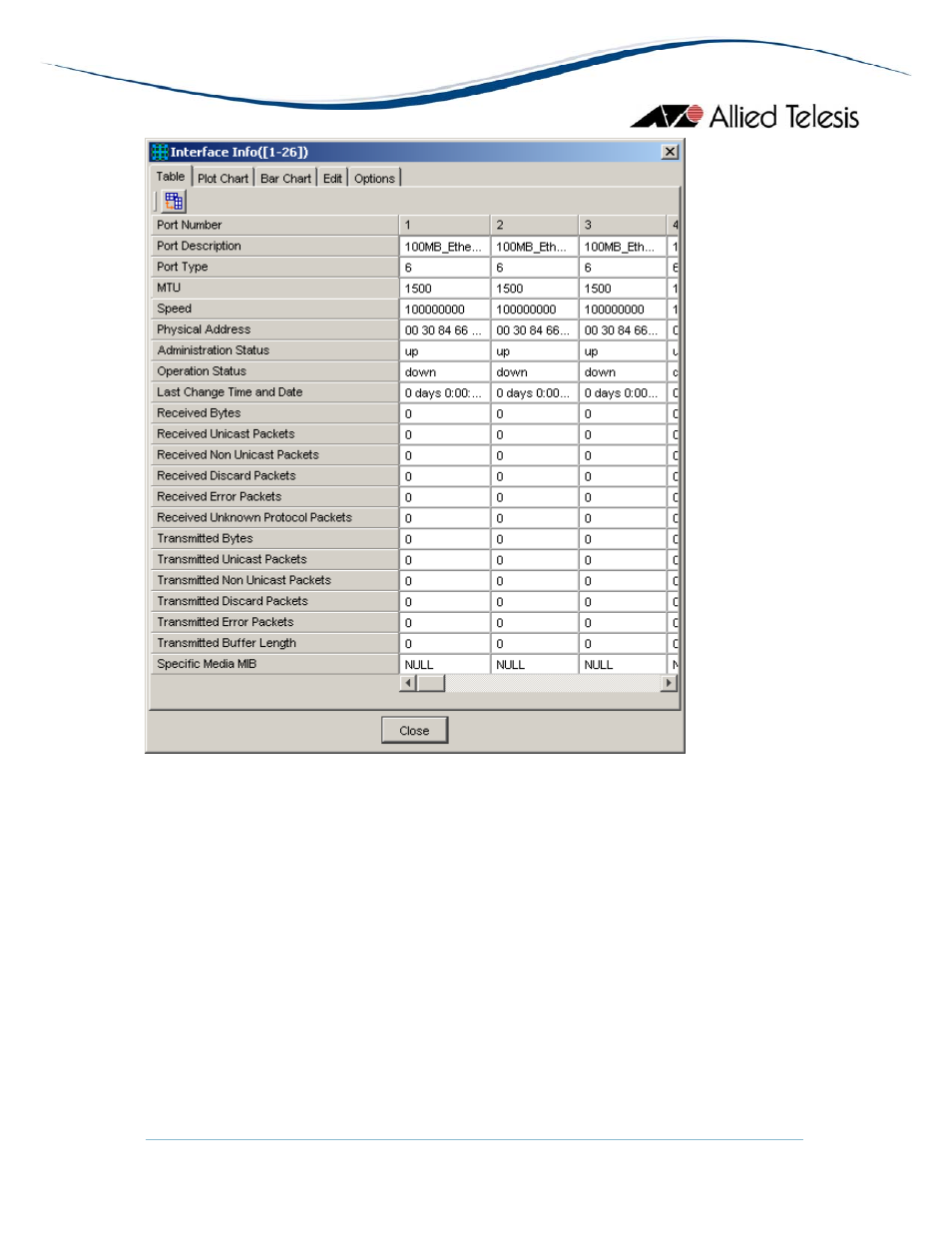Click port 2 Operation Status 'down' cell

534,372
